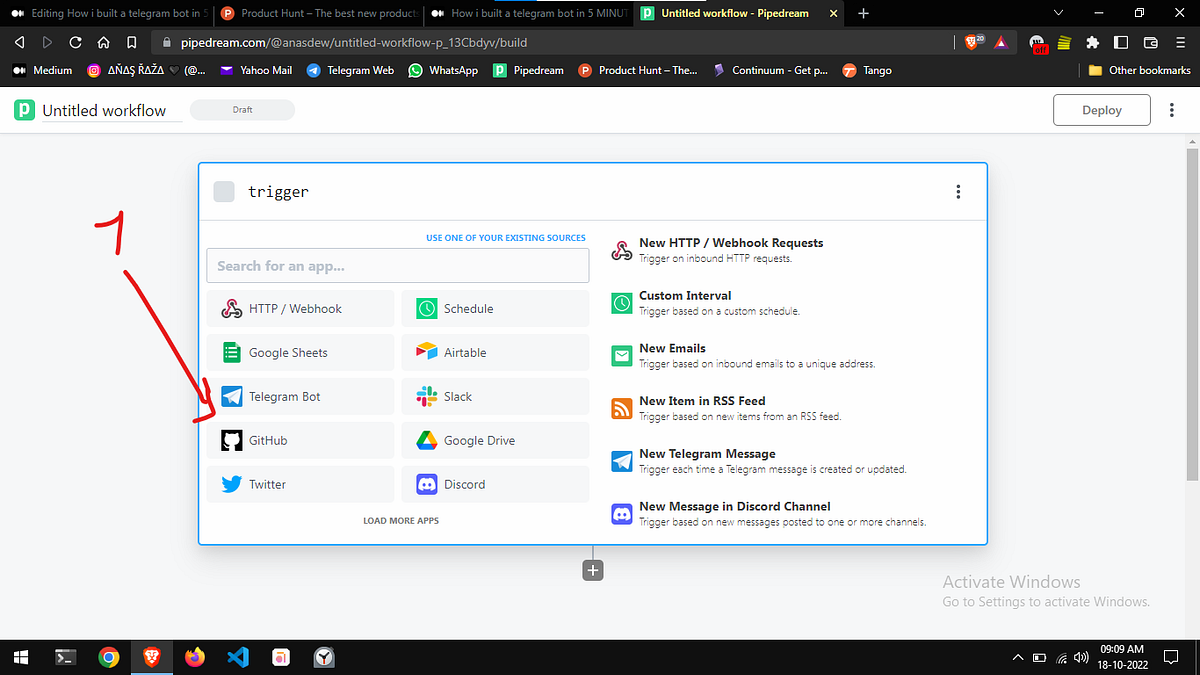Click LOAD MORE APPS
The height and width of the screenshot is (675, 1200).
[400, 520]
